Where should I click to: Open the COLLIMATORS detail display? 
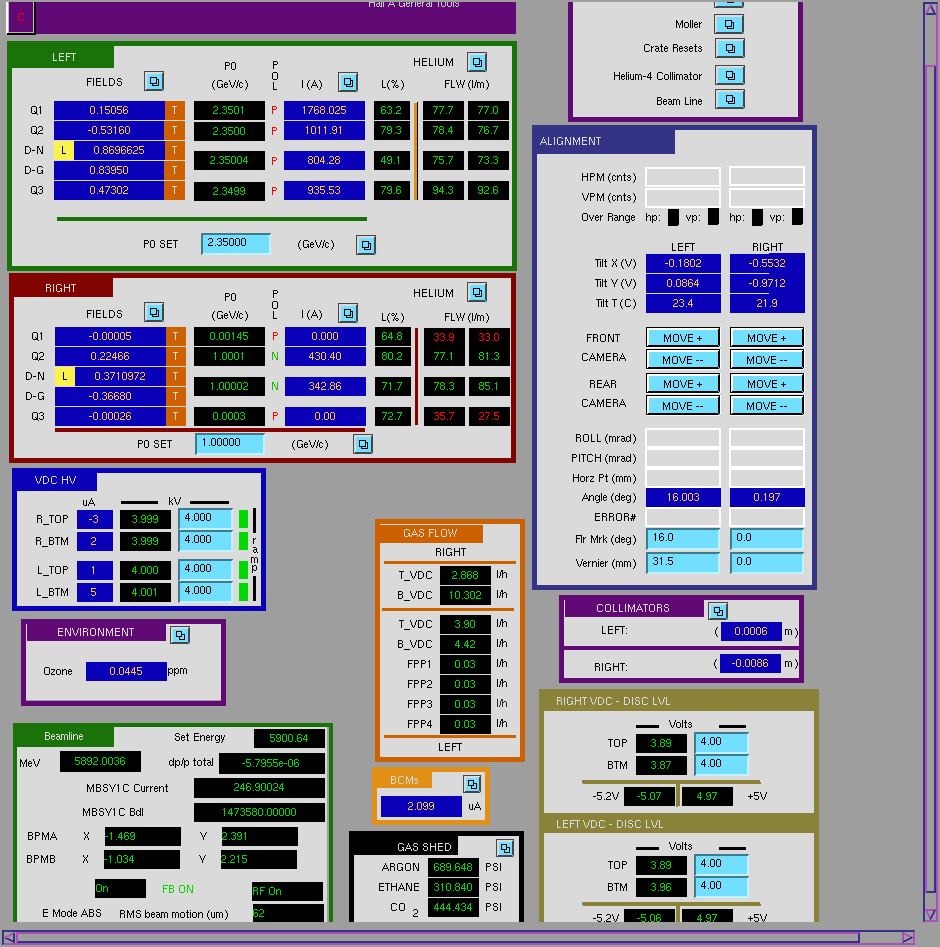[718, 611]
